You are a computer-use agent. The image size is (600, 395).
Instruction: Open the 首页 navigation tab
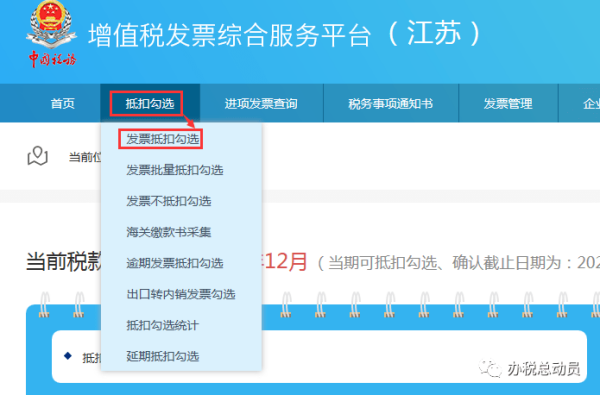pyautogui.click(x=62, y=103)
